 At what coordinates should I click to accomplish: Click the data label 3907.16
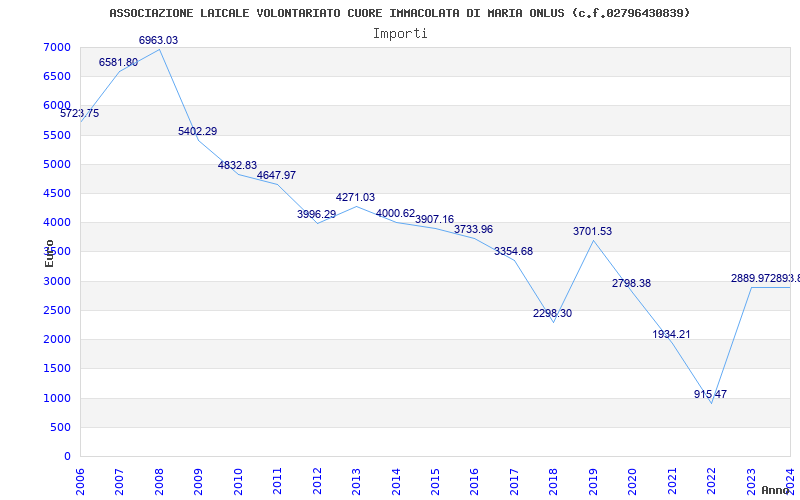(434, 219)
